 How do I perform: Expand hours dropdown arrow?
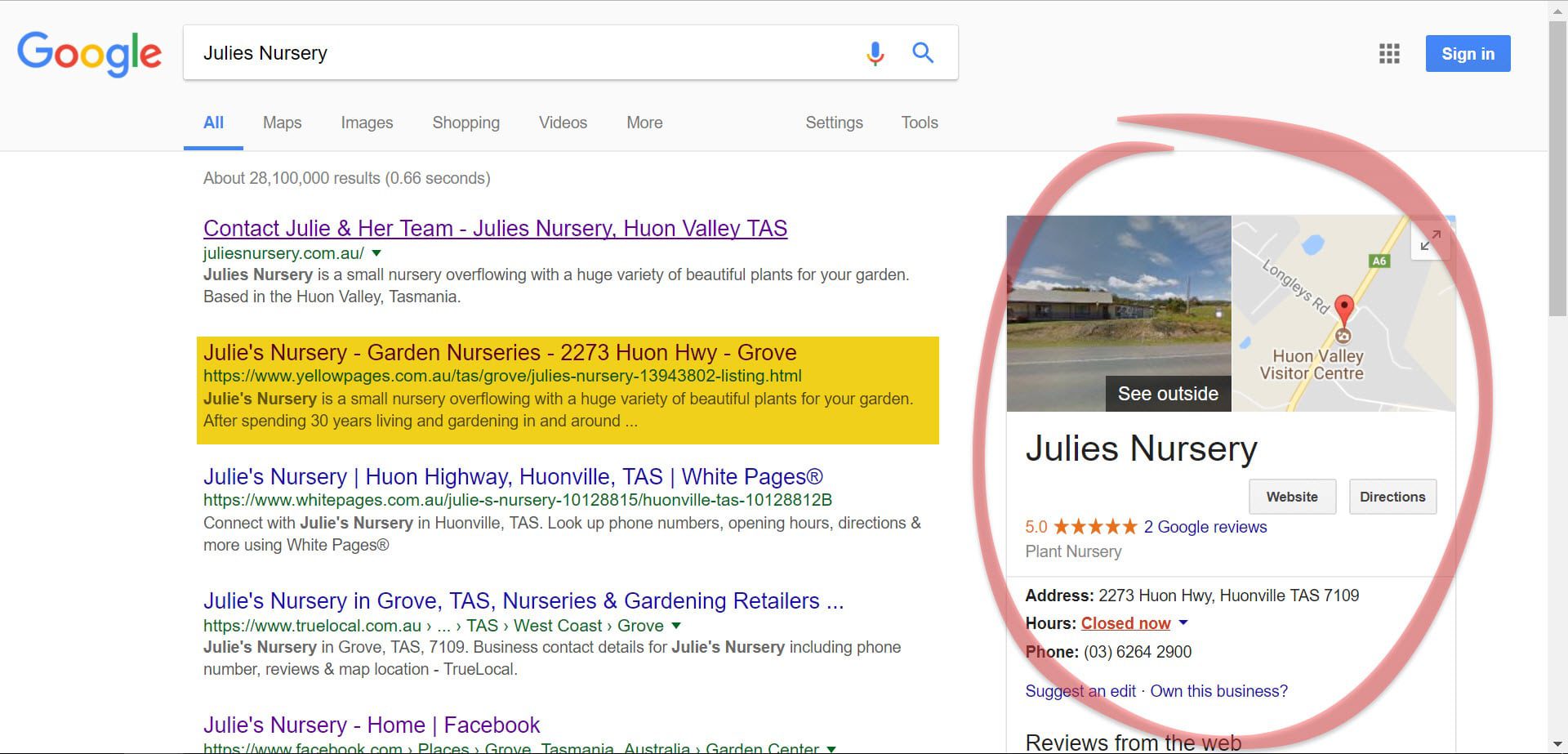tap(1183, 622)
